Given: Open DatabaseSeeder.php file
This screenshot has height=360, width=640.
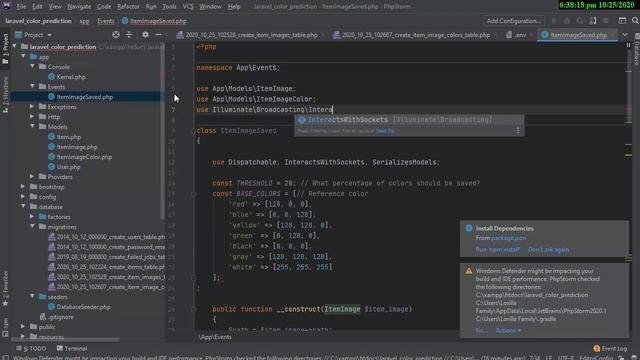Looking at the screenshot, I should [83, 307].
